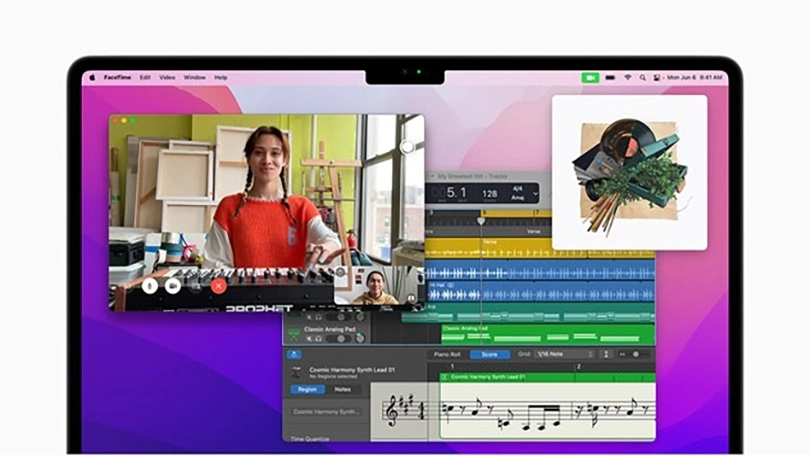
Task: Click the My Greatest Hit - Tracks window title
Action: click(473, 176)
